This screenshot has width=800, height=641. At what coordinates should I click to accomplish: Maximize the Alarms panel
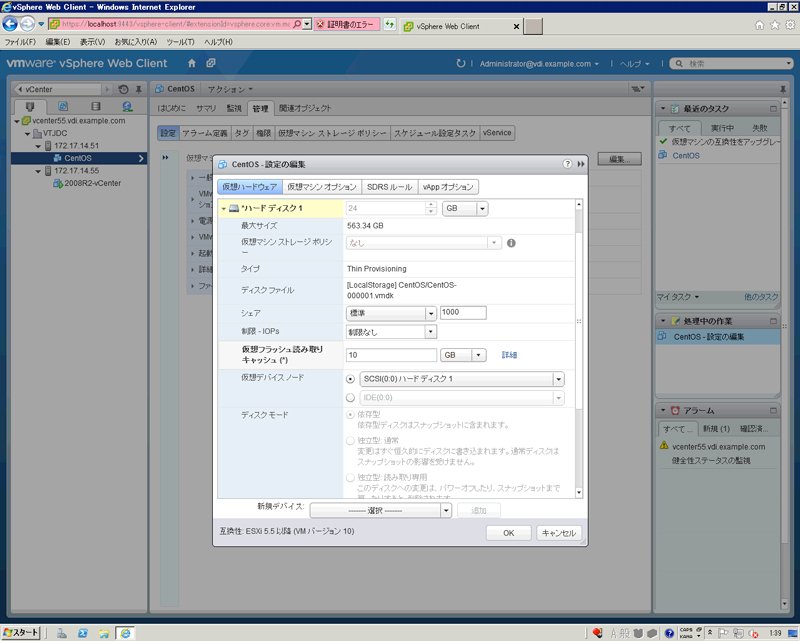click(x=773, y=410)
